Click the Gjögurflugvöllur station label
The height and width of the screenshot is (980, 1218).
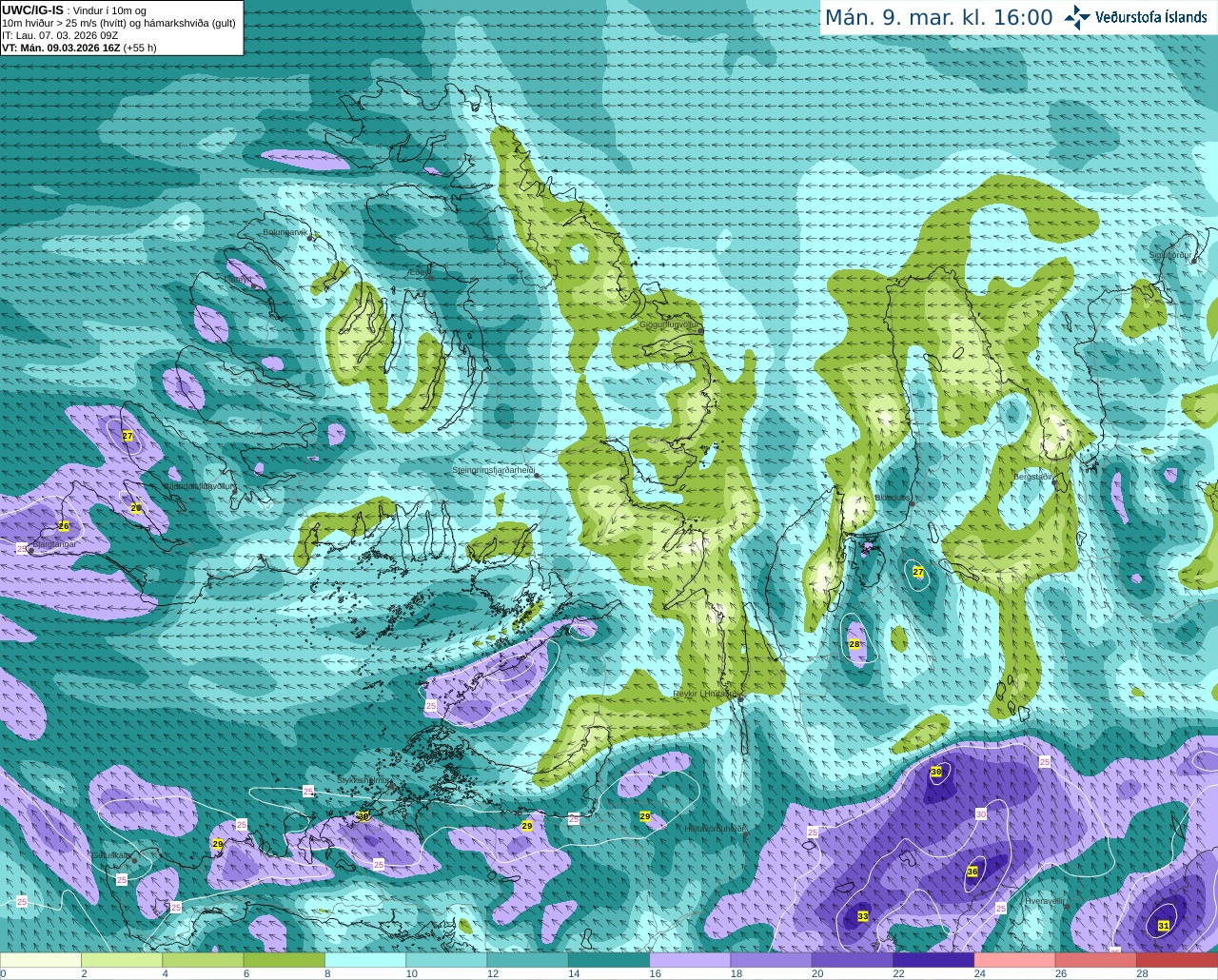click(669, 323)
